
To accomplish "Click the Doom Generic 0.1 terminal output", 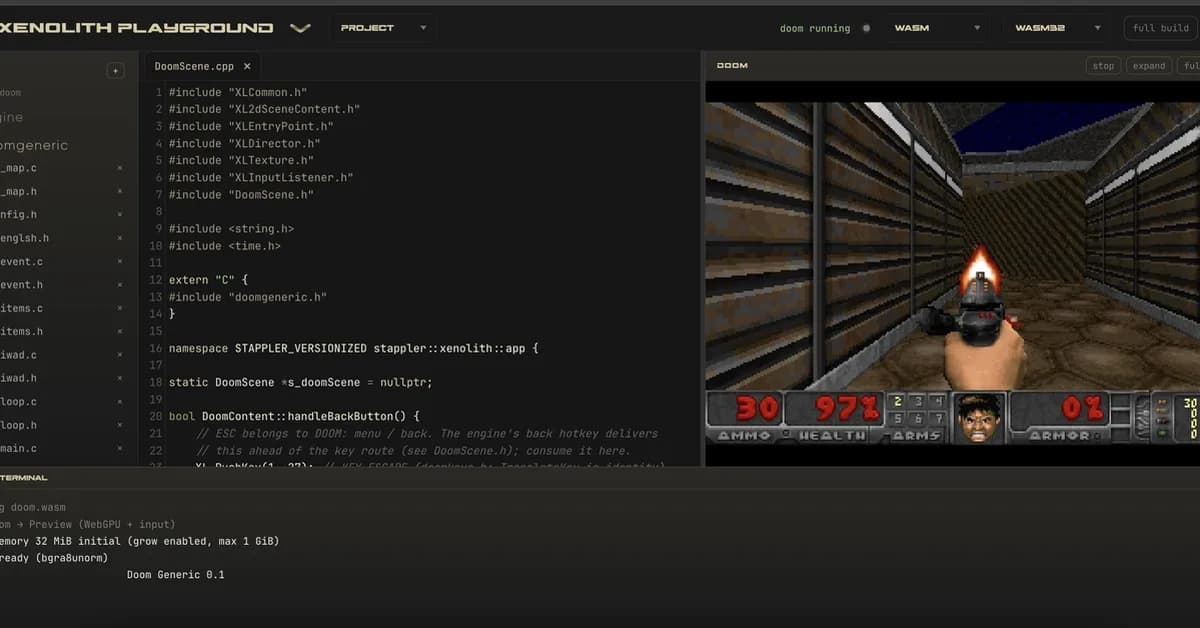I will click(x=176, y=575).
